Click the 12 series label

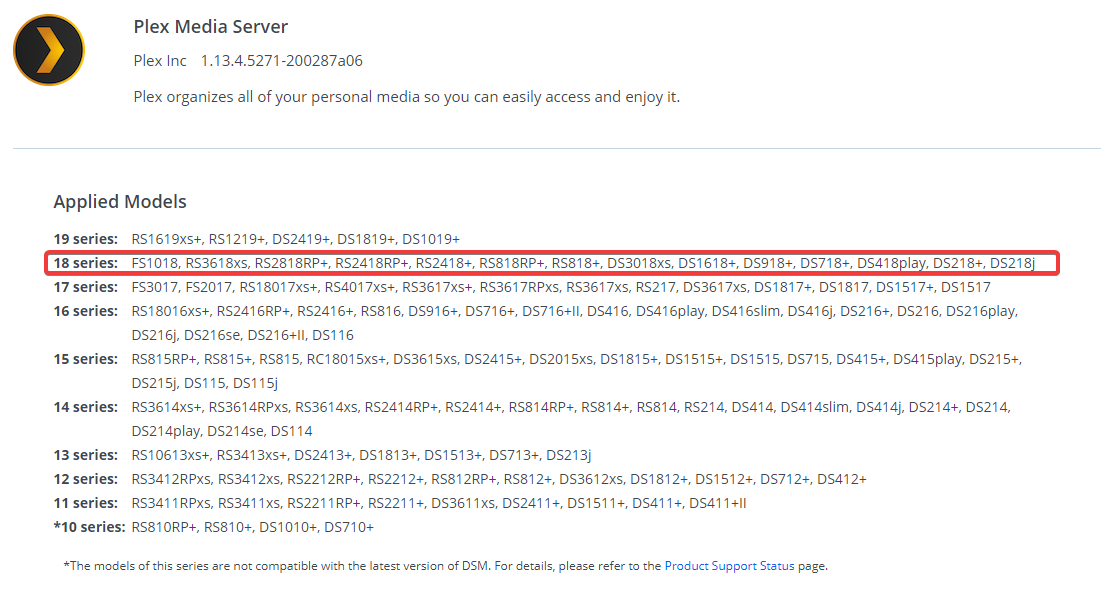click(x=86, y=479)
